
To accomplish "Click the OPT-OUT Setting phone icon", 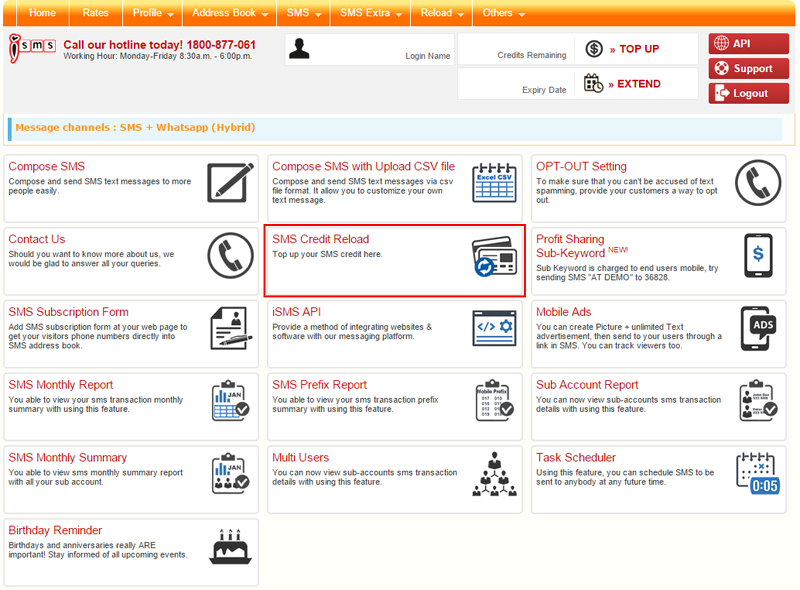I will click(758, 183).
